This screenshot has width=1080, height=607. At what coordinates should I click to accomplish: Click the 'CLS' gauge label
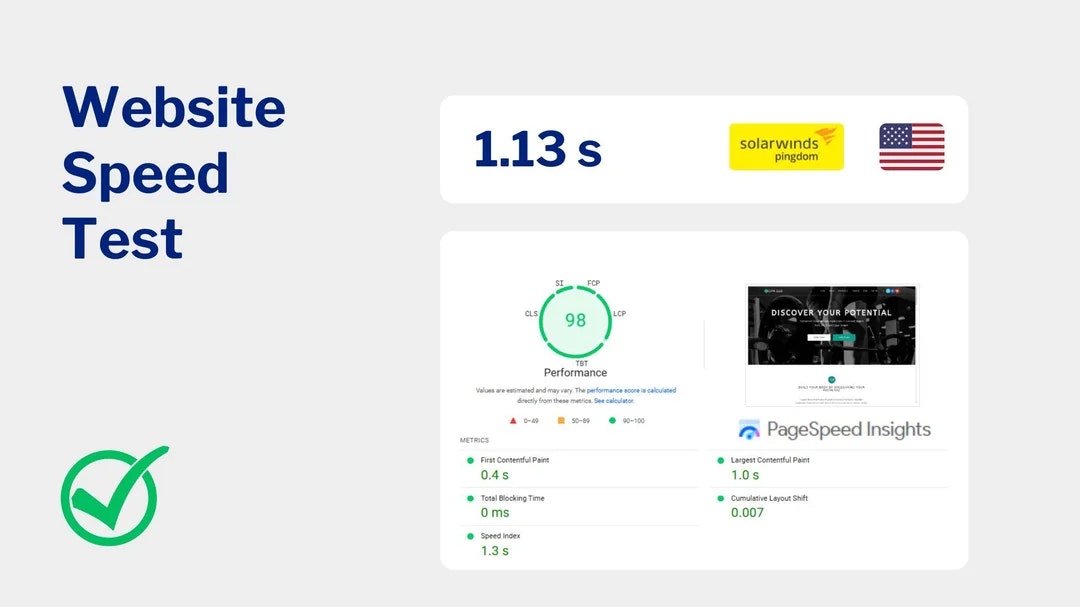point(531,313)
